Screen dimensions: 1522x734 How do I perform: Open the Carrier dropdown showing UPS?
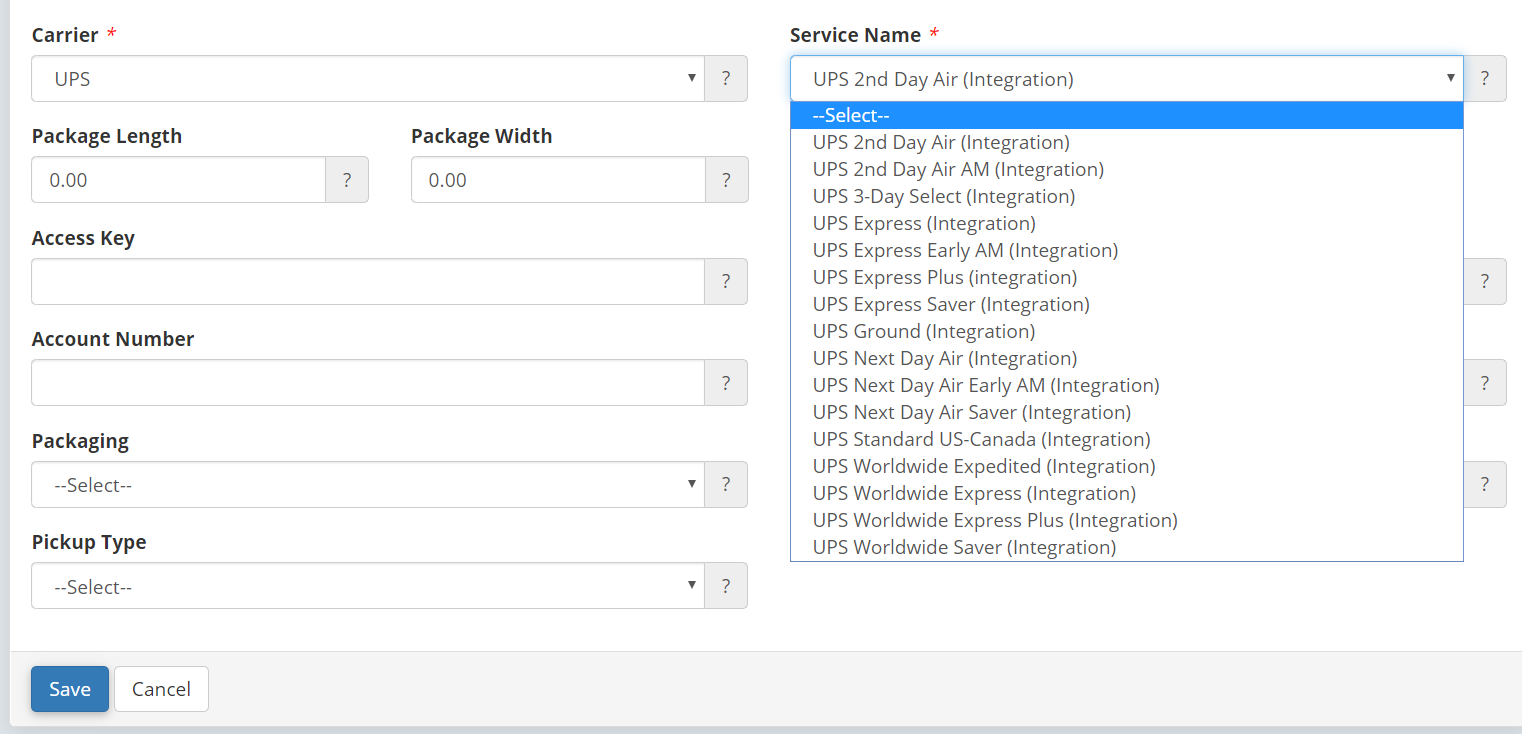[367, 79]
